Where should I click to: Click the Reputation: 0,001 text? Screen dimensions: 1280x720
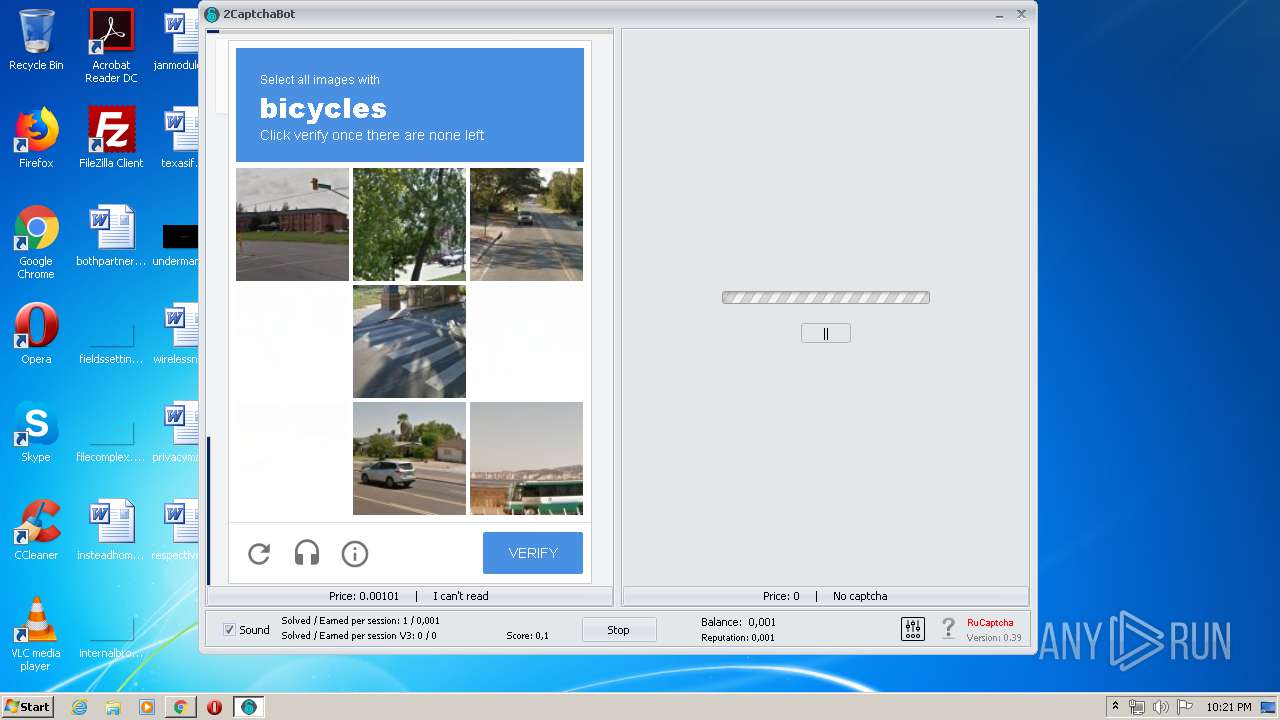(x=738, y=637)
